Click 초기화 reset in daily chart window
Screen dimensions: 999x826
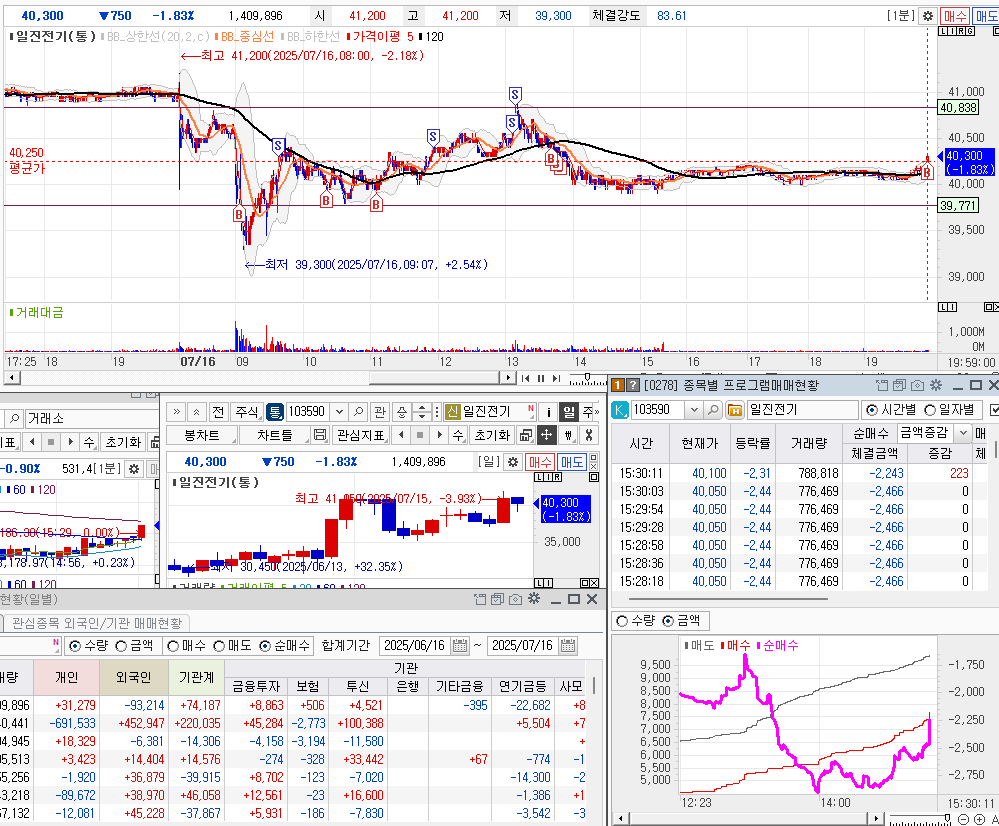pyautogui.click(x=492, y=435)
